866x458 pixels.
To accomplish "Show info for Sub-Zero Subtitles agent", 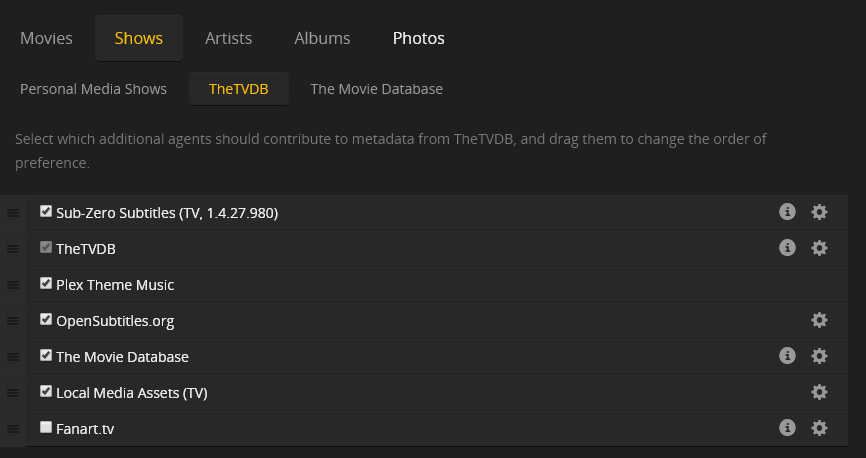I will click(787, 212).
